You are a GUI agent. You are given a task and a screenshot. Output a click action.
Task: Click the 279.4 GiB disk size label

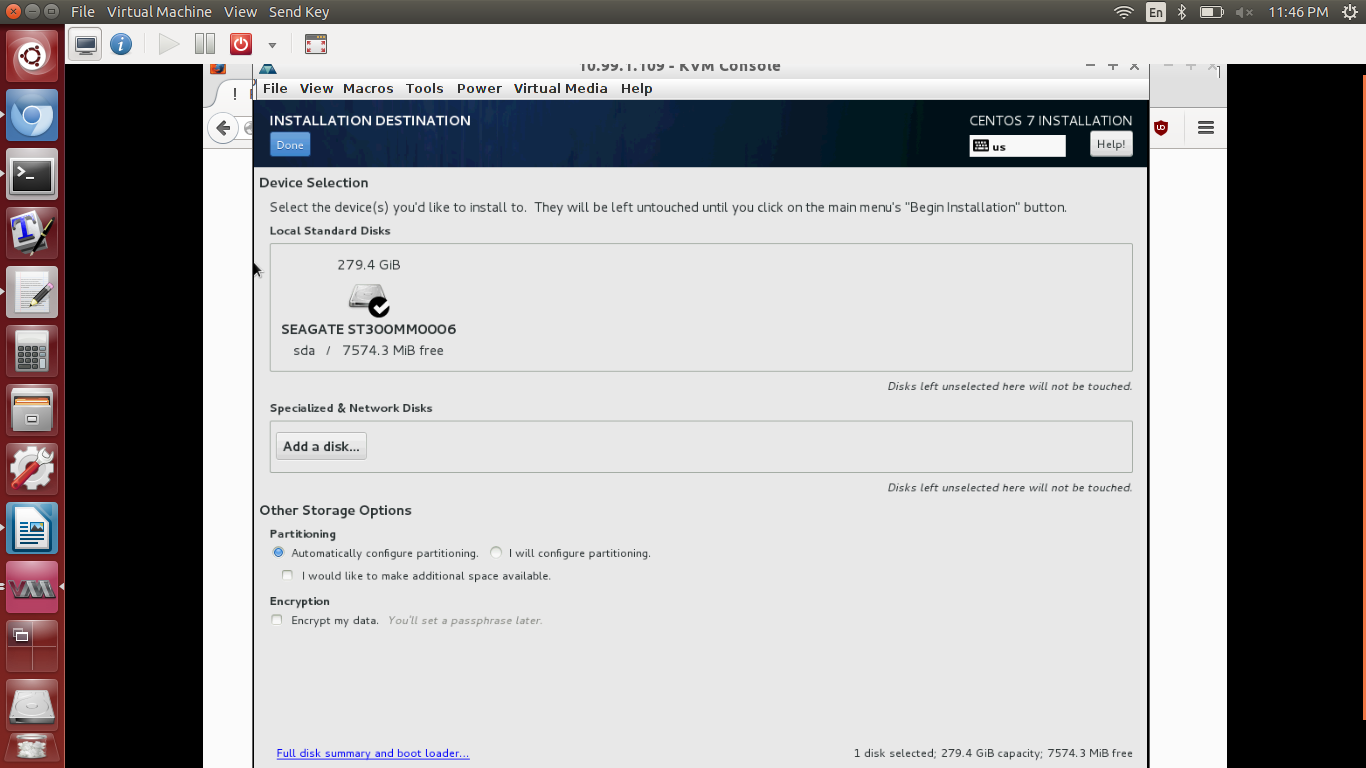pyautogui.click(x=368, y=265)
